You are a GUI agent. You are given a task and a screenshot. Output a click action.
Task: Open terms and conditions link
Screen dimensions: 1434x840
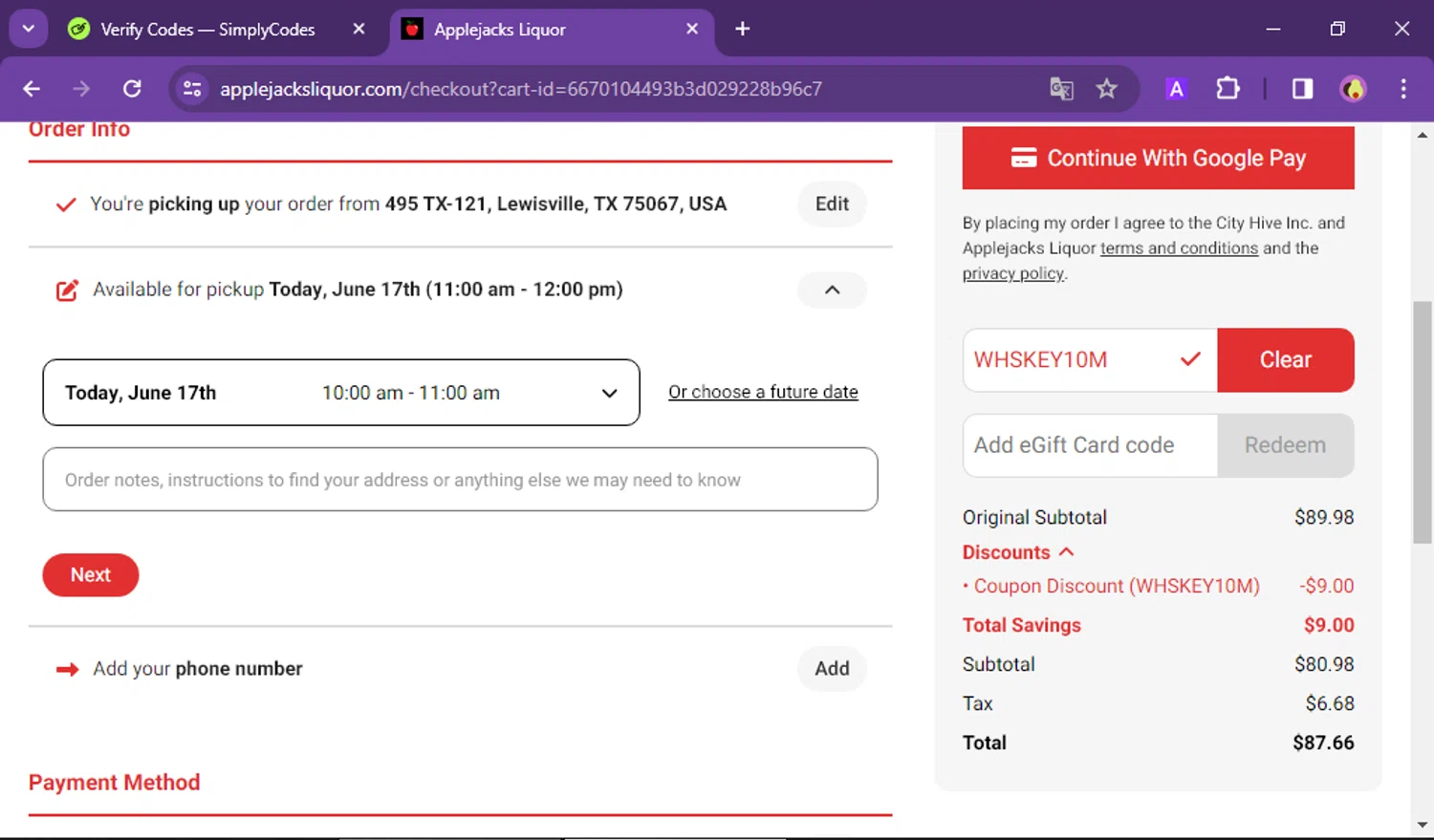[x=1179, y=248]
